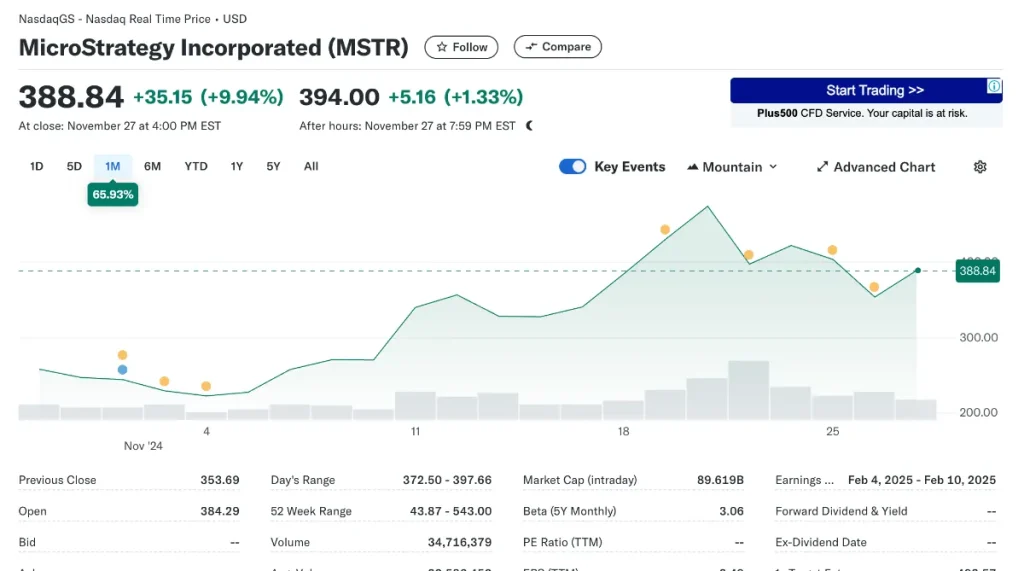Open the Advanced Chart link

(x=876, y=167)
